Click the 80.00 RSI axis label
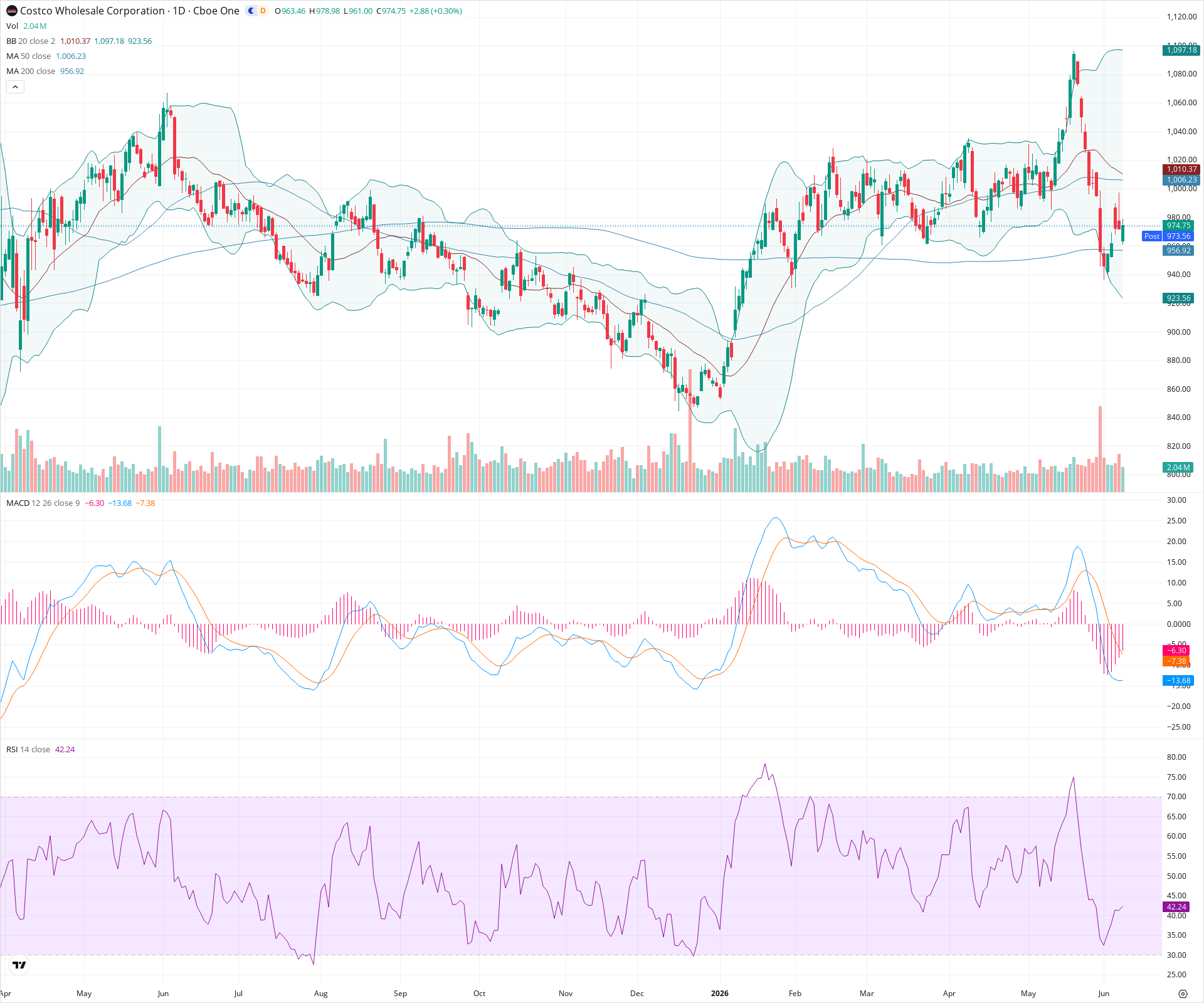The image size is (1204, 1003). (x=1176, y=757)
